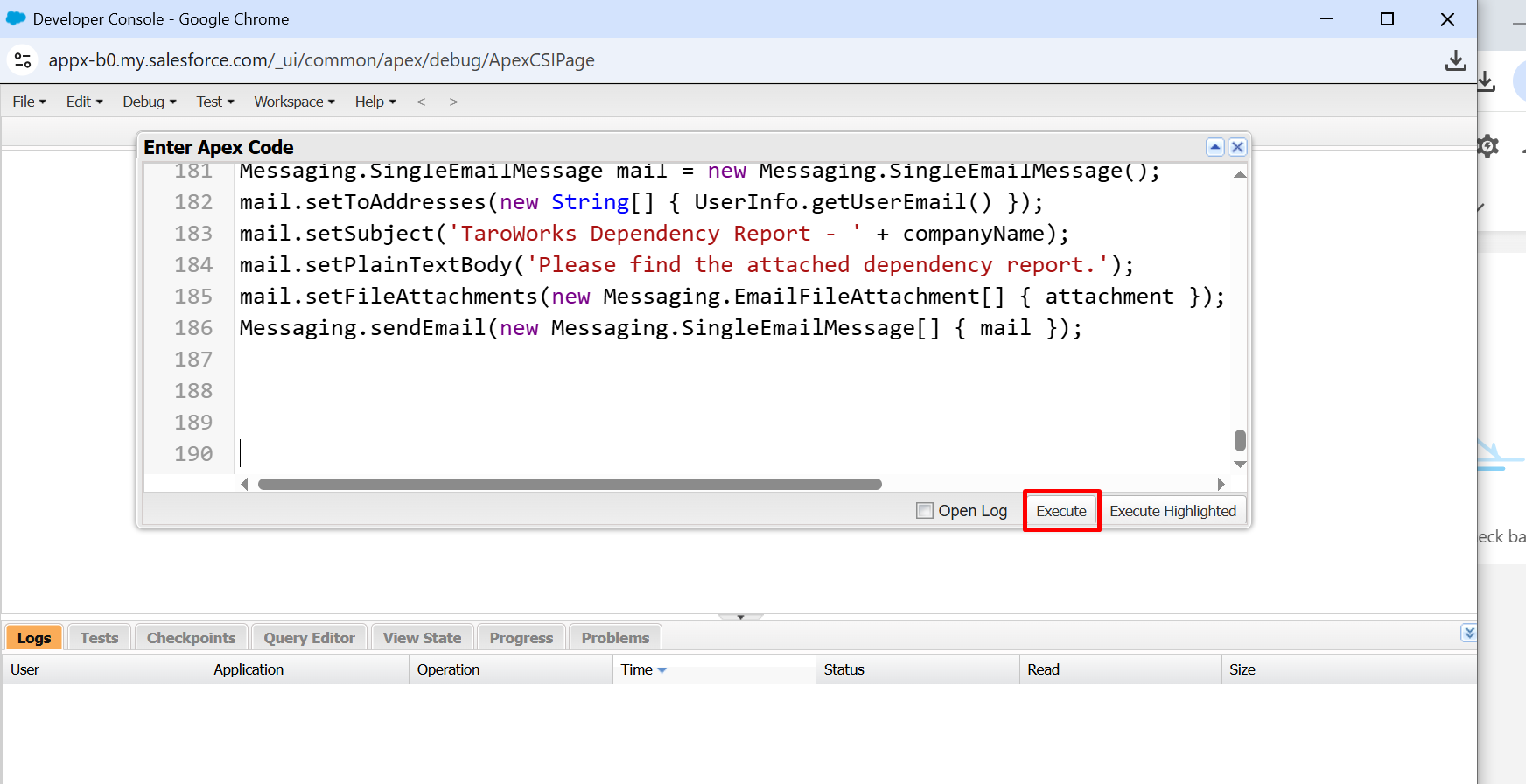Switch to the Query Editor tab
The image size is (1526, 784).
point(310,638)
